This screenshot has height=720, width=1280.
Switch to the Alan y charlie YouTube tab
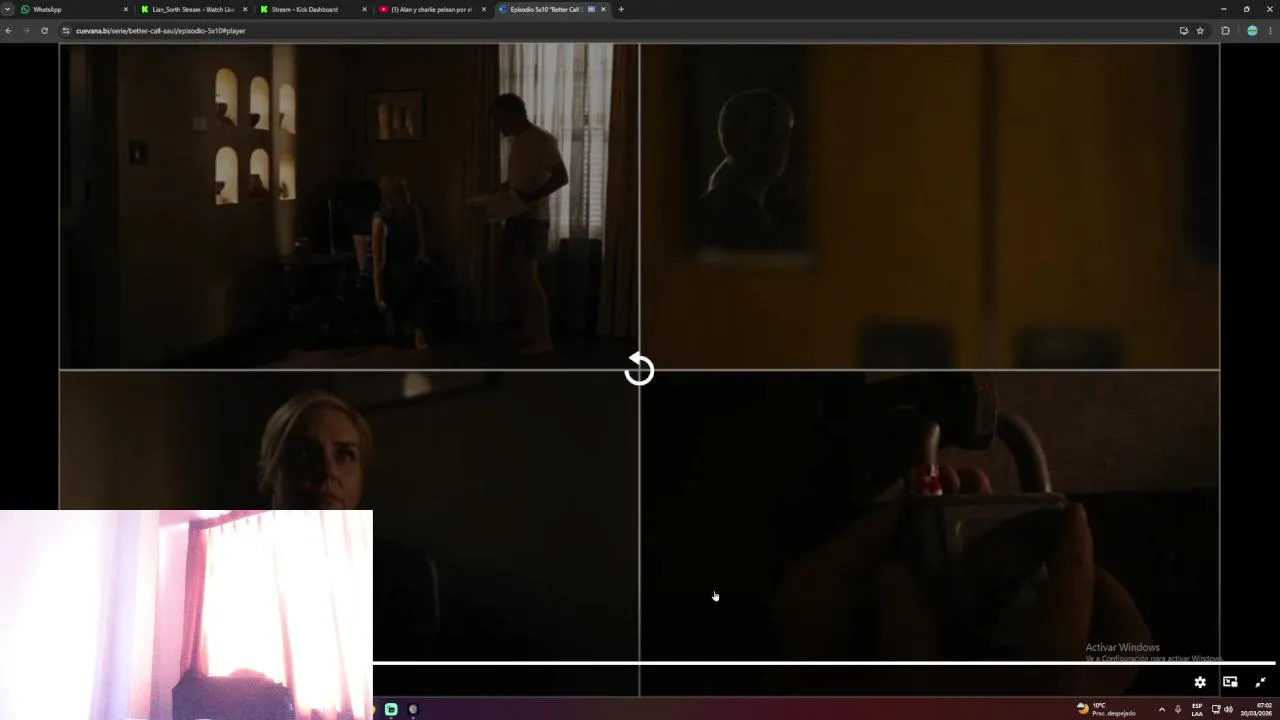(431, 9)
